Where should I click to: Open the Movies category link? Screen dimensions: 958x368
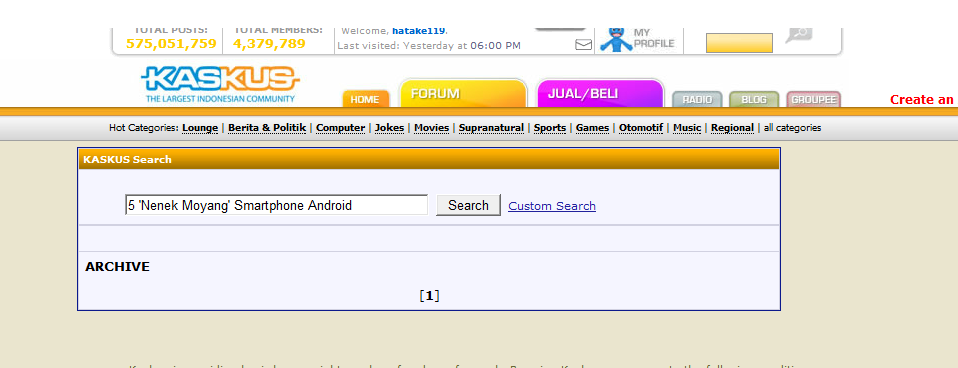(x=431, y=128)
